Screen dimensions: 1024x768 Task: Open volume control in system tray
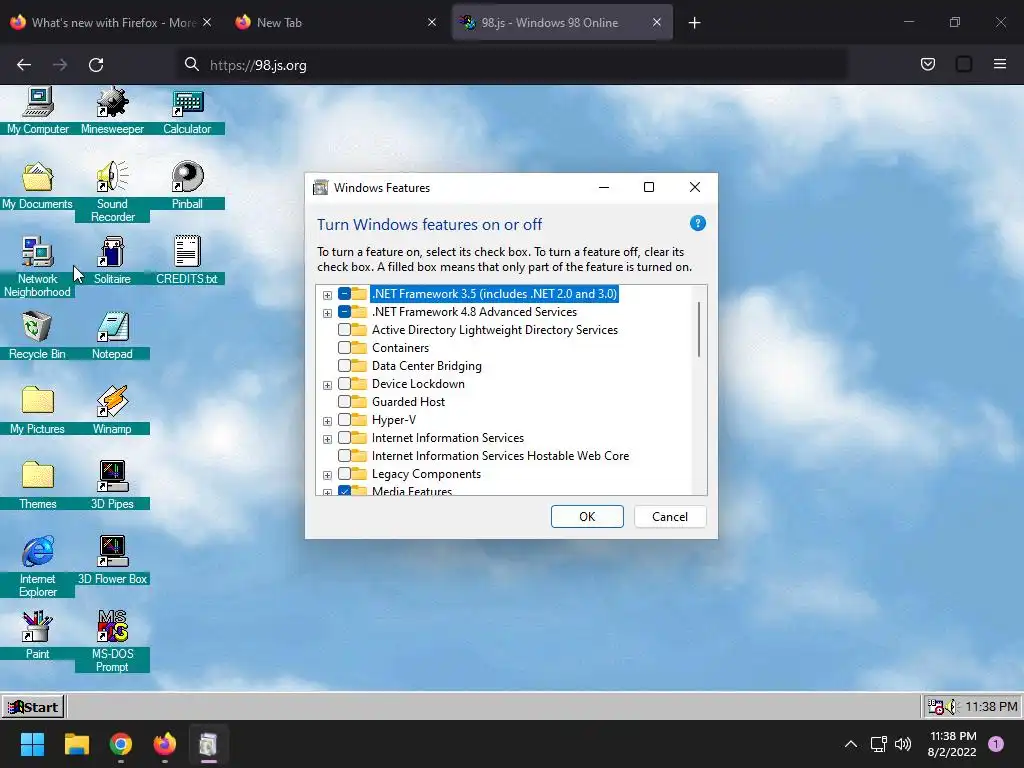coord(903,744)
